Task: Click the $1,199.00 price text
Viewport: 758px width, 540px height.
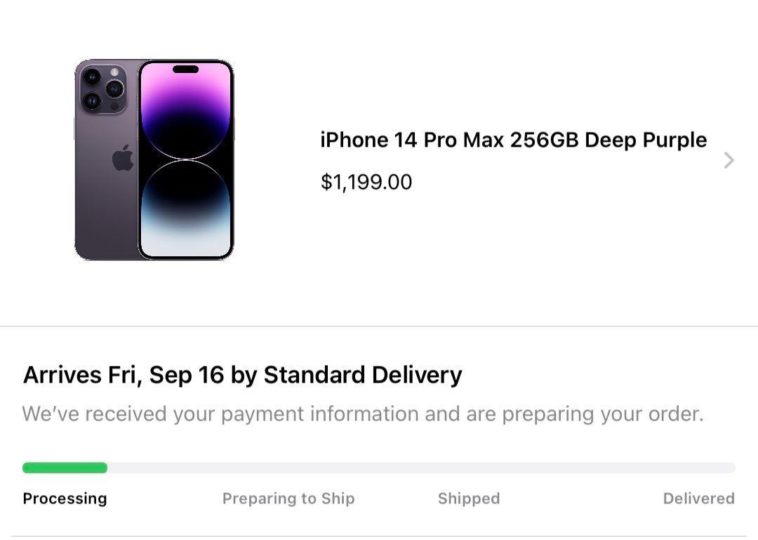Action: click(x=366, y=182)
